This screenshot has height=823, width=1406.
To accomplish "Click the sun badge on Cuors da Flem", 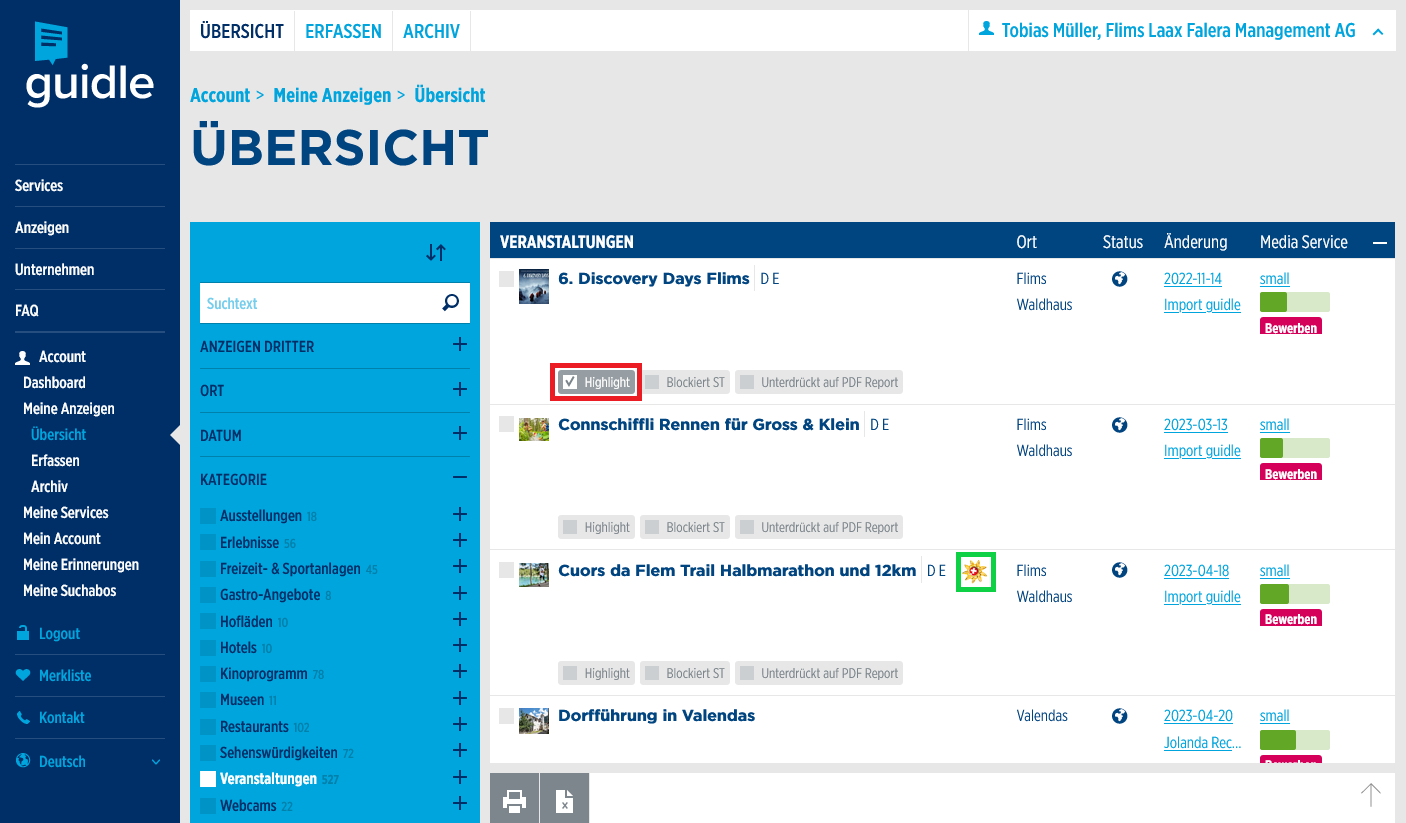I will click(975, 572).
